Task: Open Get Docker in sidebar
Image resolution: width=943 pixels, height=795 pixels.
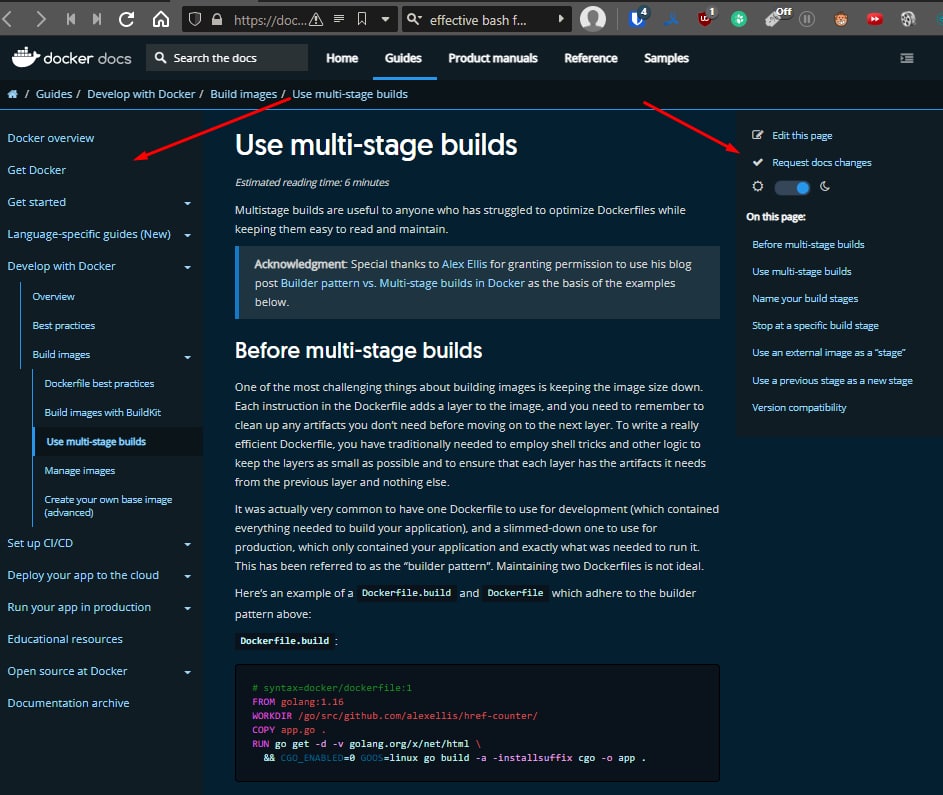Action: click(37, 170)
